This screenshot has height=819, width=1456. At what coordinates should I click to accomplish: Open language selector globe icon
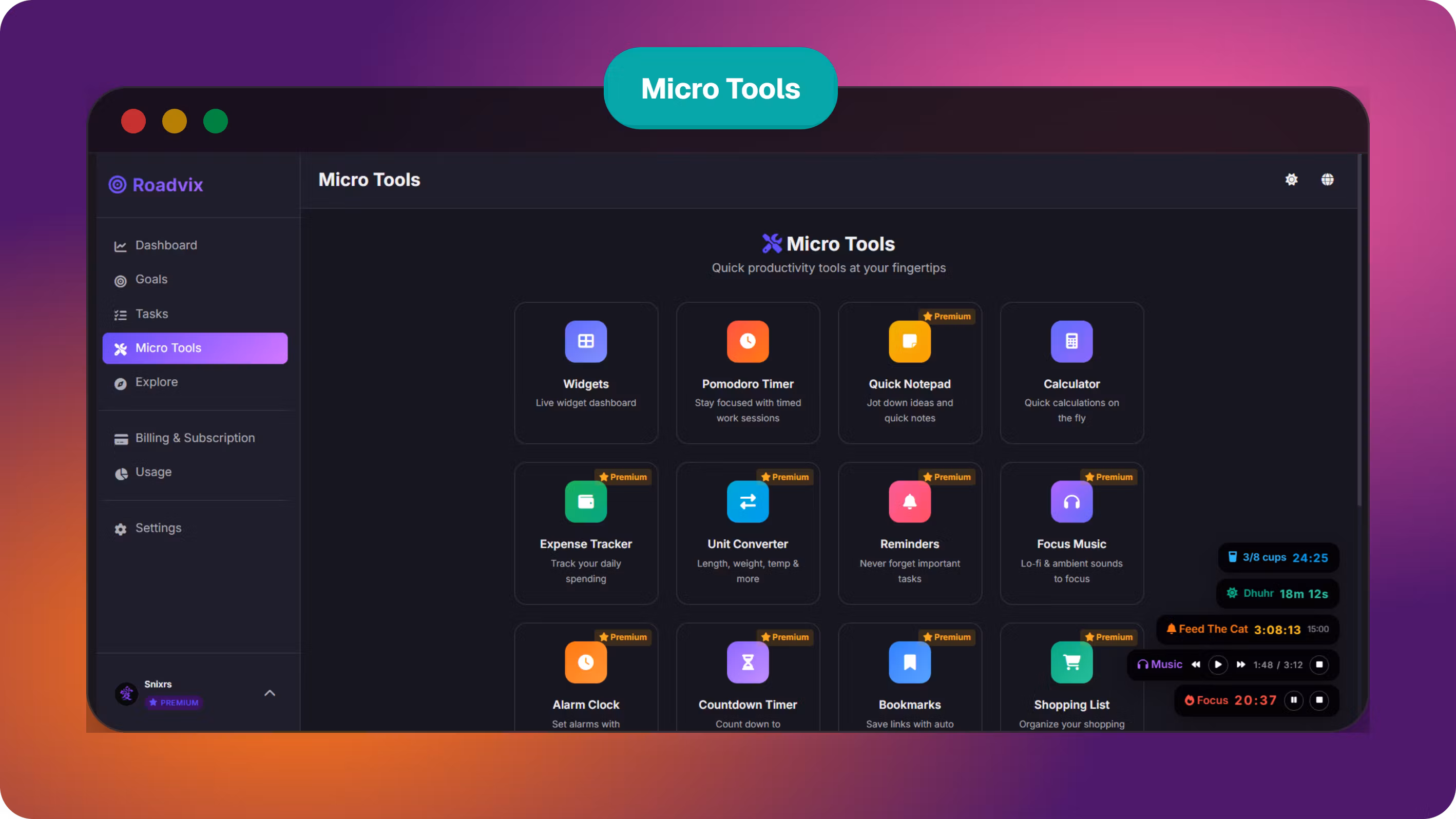[x=1328, y=180]
